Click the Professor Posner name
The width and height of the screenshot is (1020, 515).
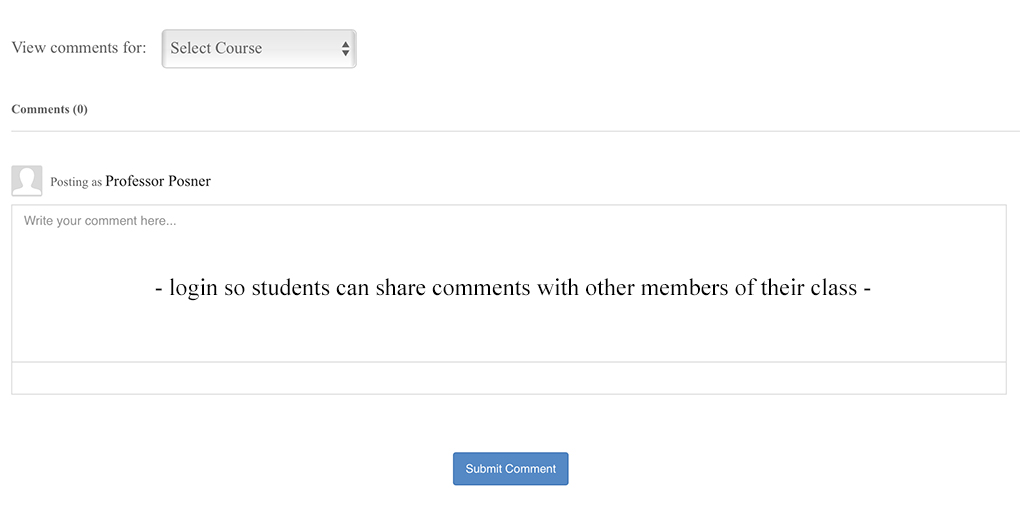click(x=158, y=181)
